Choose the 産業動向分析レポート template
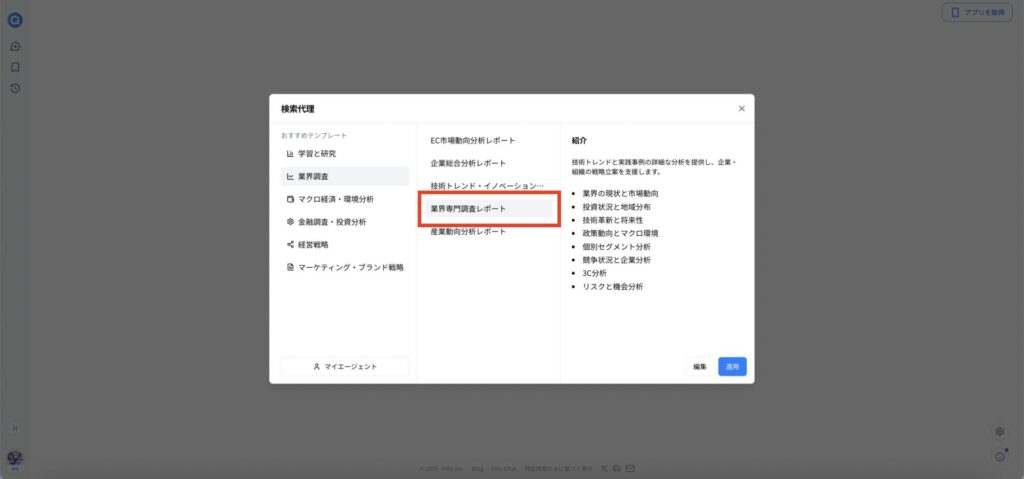This screenshot has height=479, width=1024. tap(488, 231)
